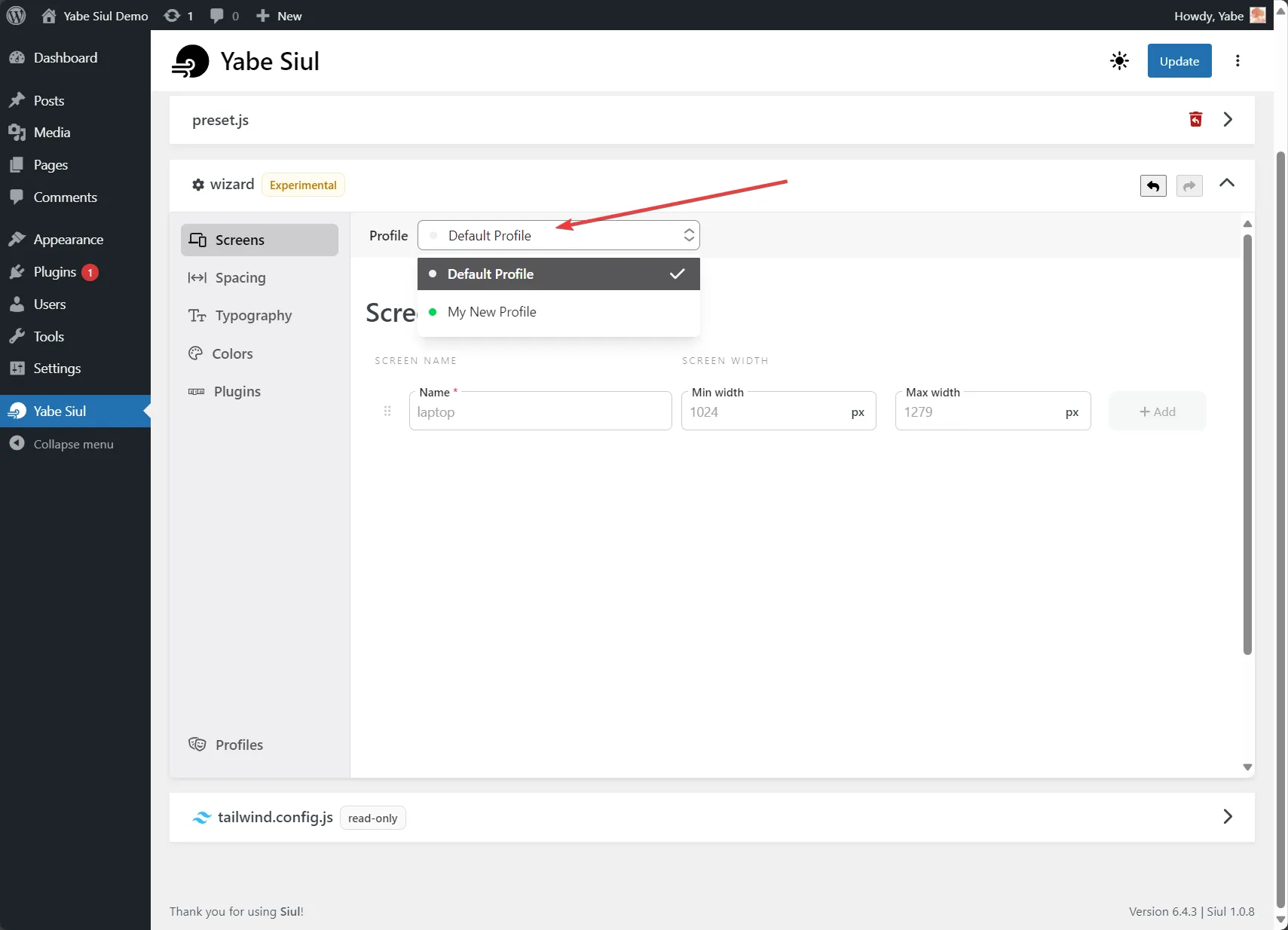The image size is (1288, 930).
Task: Click the Experimental badge
Action: click(x=303, y=185)
